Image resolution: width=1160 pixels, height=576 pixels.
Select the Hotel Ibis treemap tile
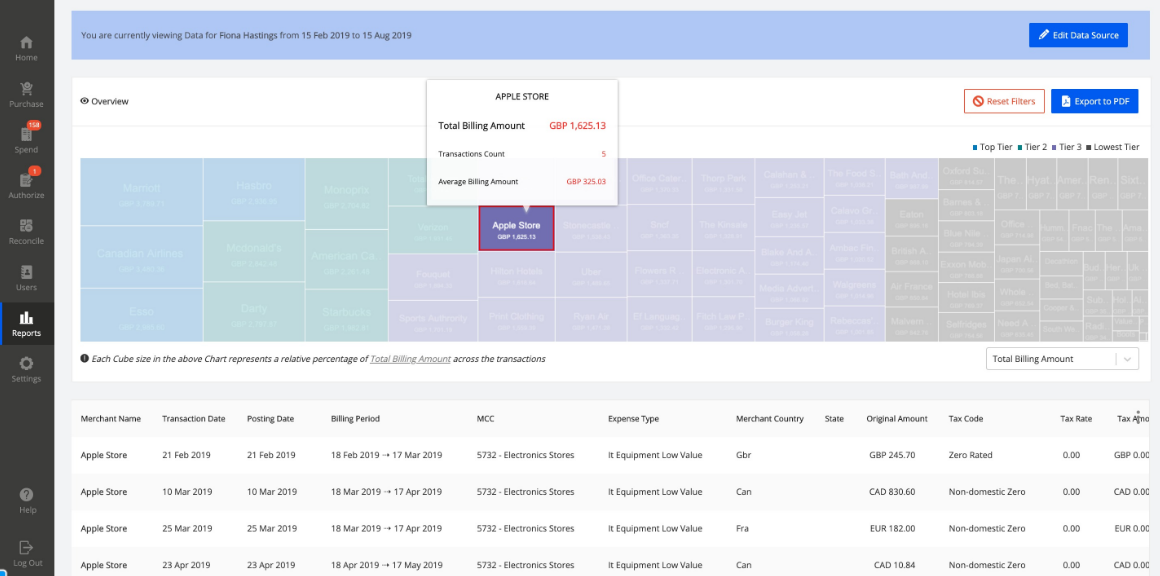tap(966, 298)
